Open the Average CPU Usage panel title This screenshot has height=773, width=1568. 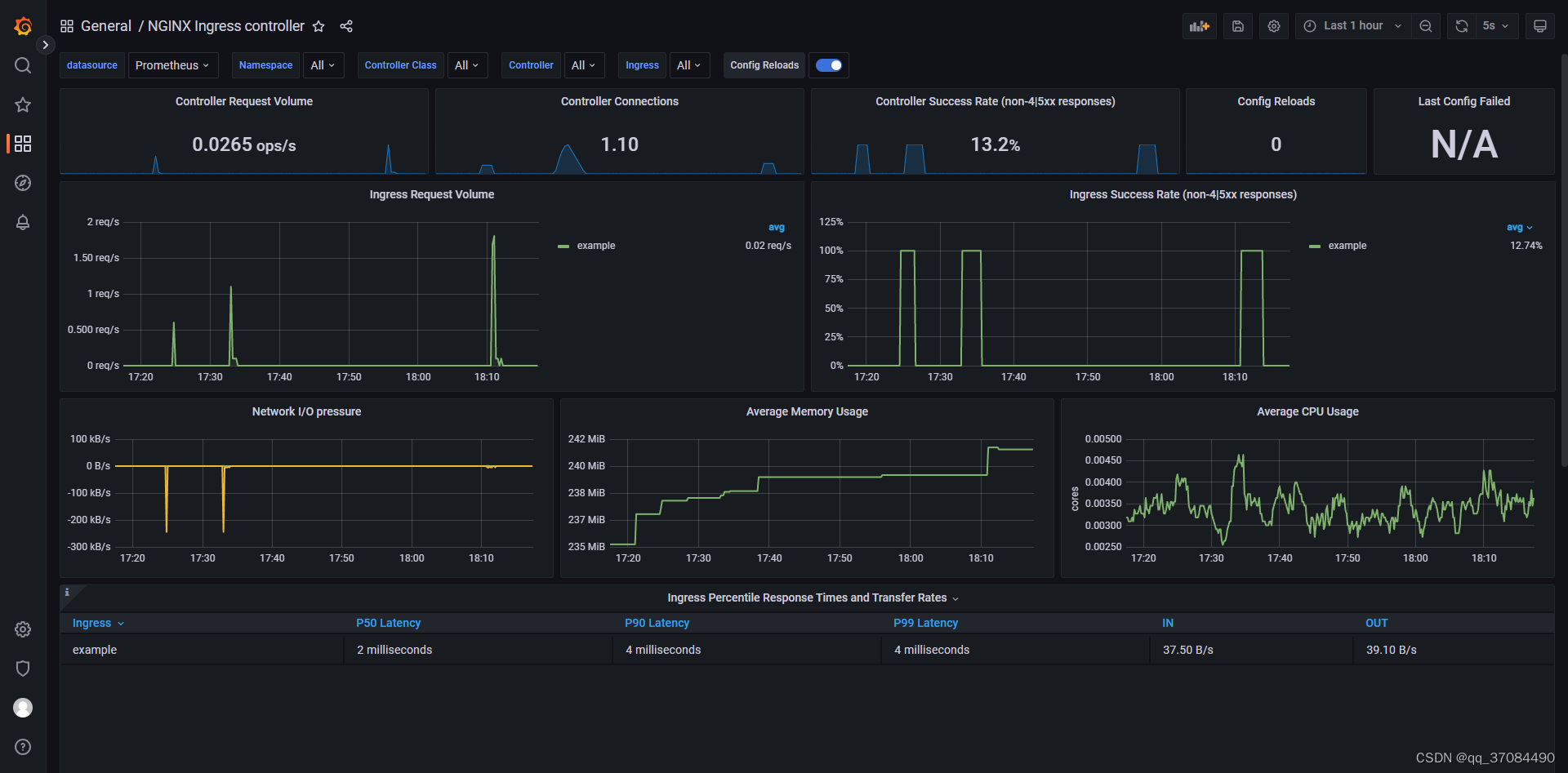[x=1308, y=411]
